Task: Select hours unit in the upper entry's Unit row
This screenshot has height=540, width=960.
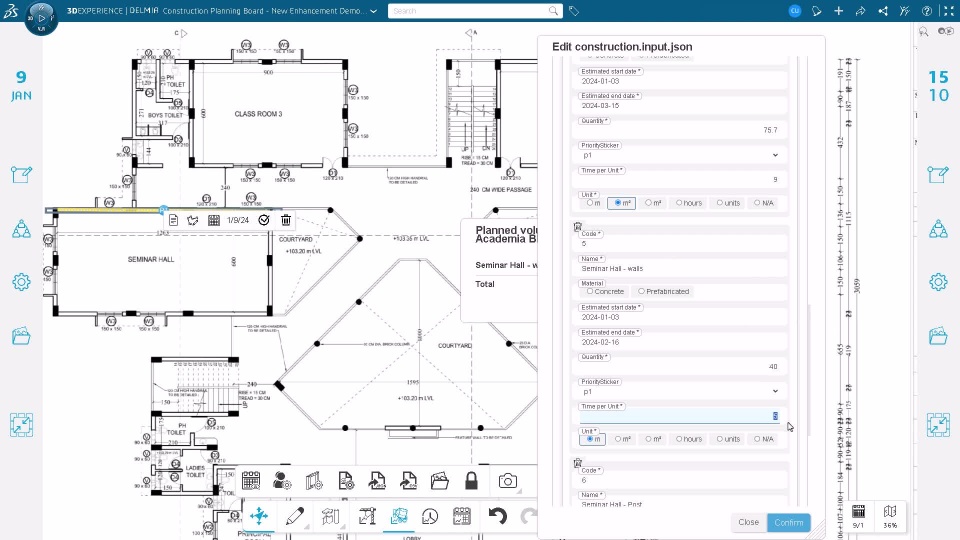Action: tap(678, 203)
